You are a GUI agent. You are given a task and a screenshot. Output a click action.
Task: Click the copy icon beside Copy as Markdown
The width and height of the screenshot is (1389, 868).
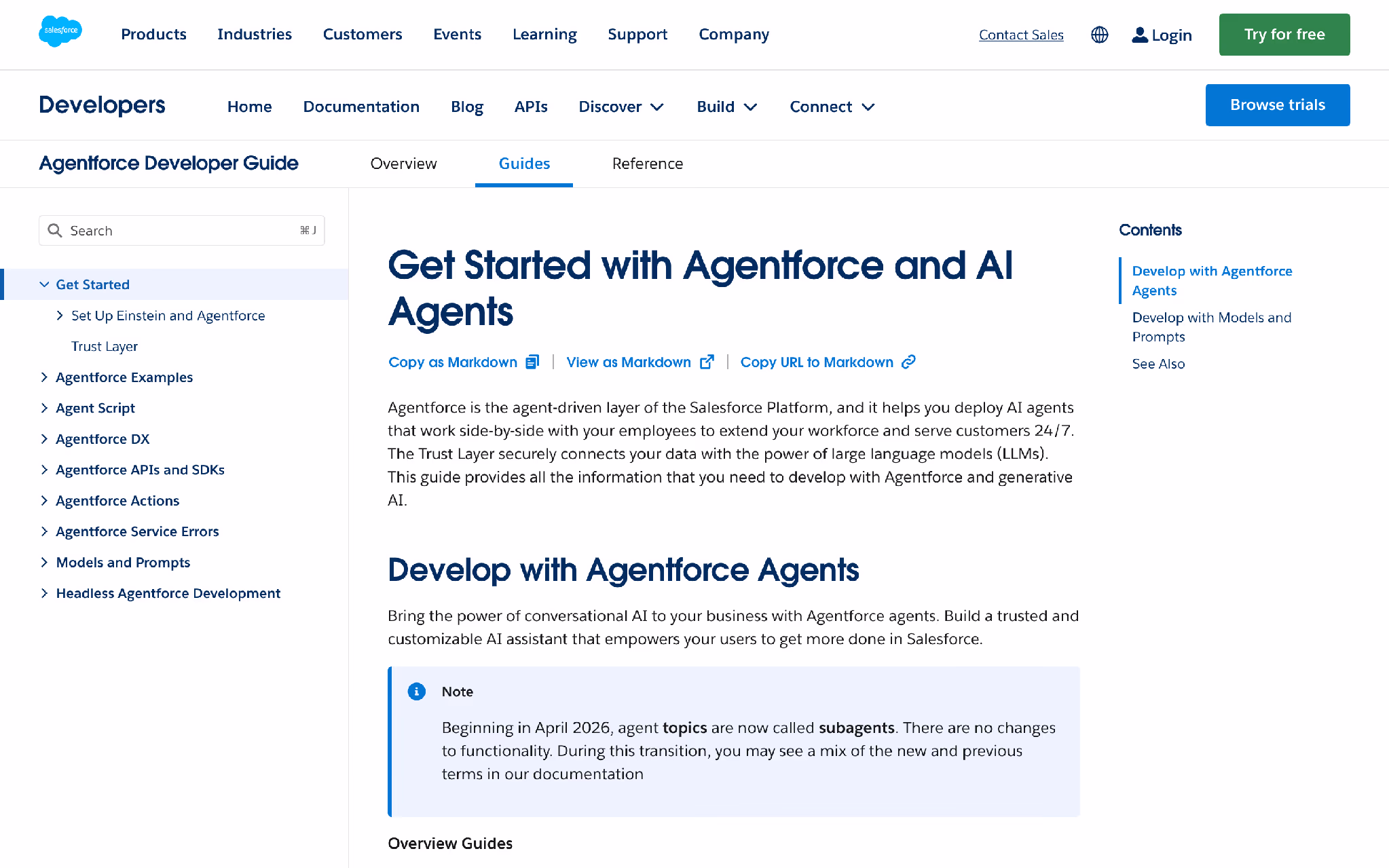532,362
